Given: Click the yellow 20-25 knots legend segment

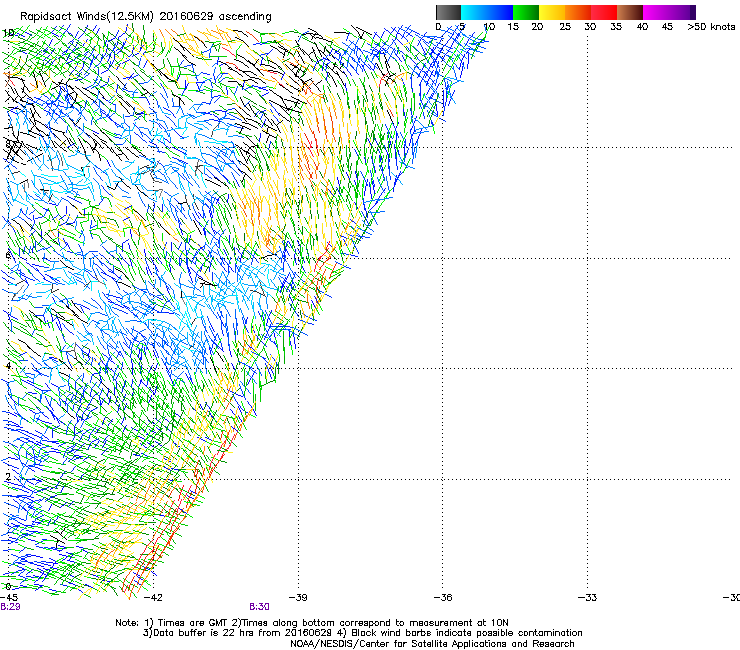Looking at the screenshot, I should pos(552,12).
